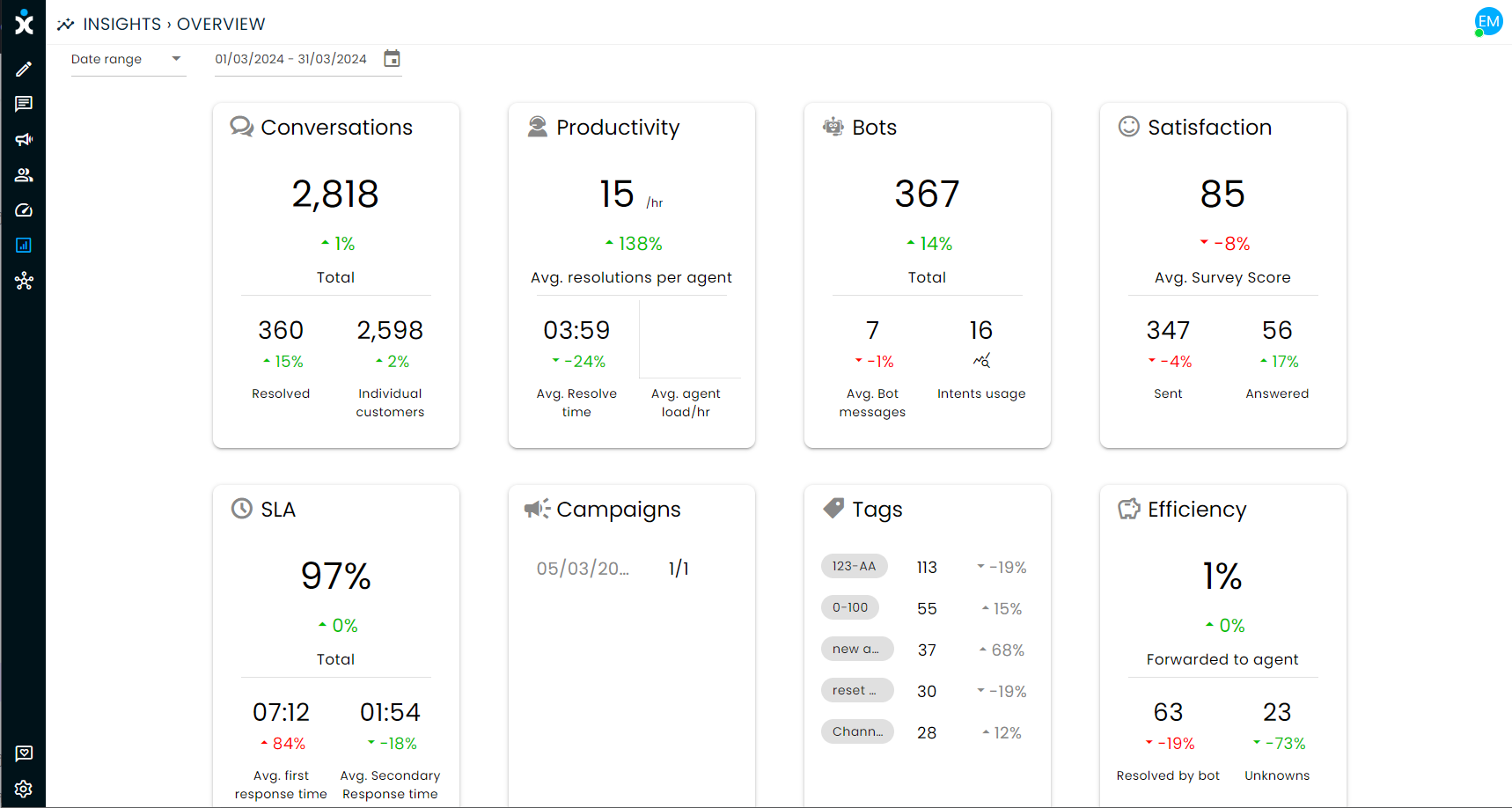Click the Conversations card speech bubble icon
This screenshot has width=1512, height=808.
[x=242, y=127]
